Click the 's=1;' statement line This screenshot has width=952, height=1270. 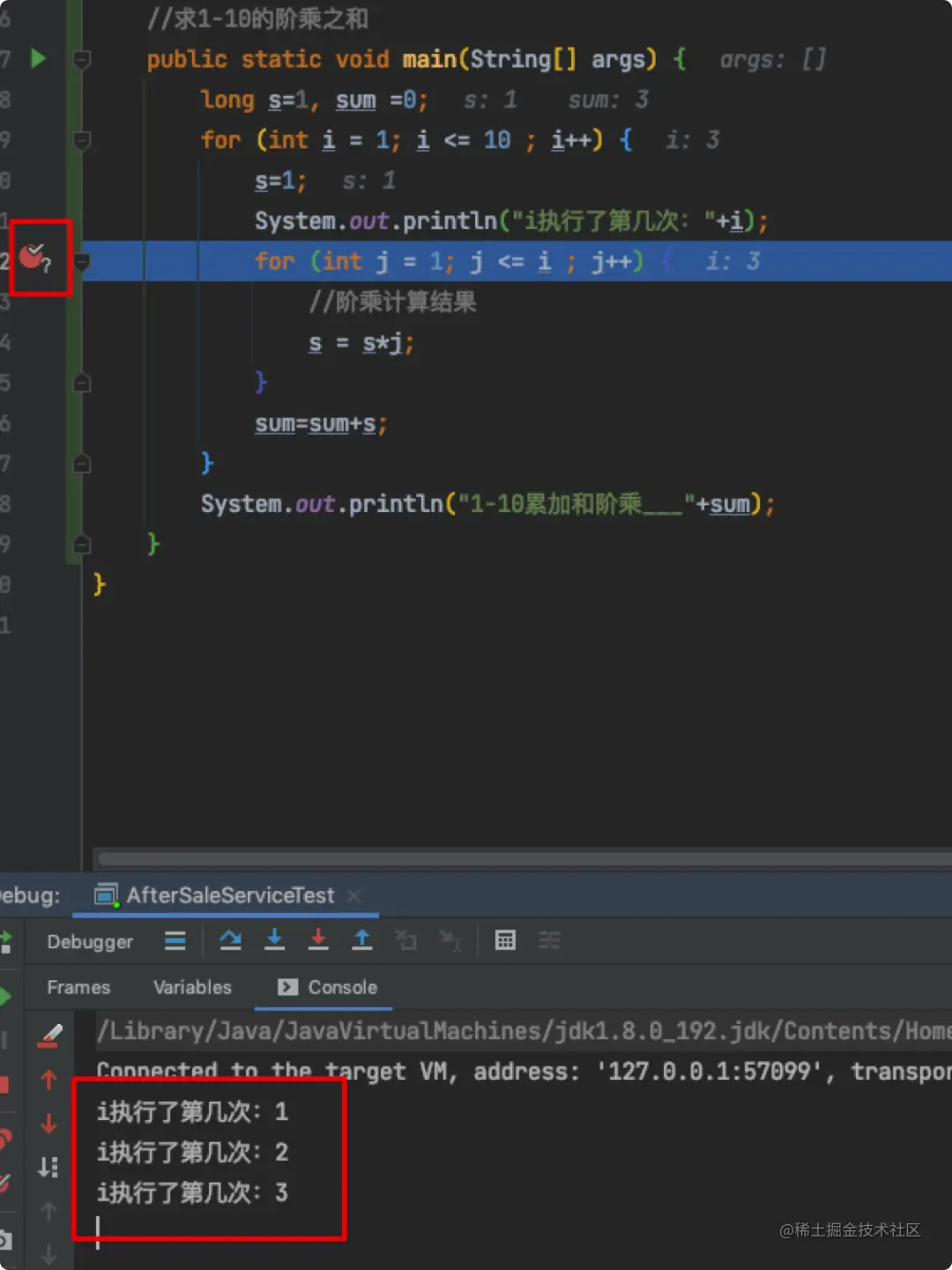280,181
